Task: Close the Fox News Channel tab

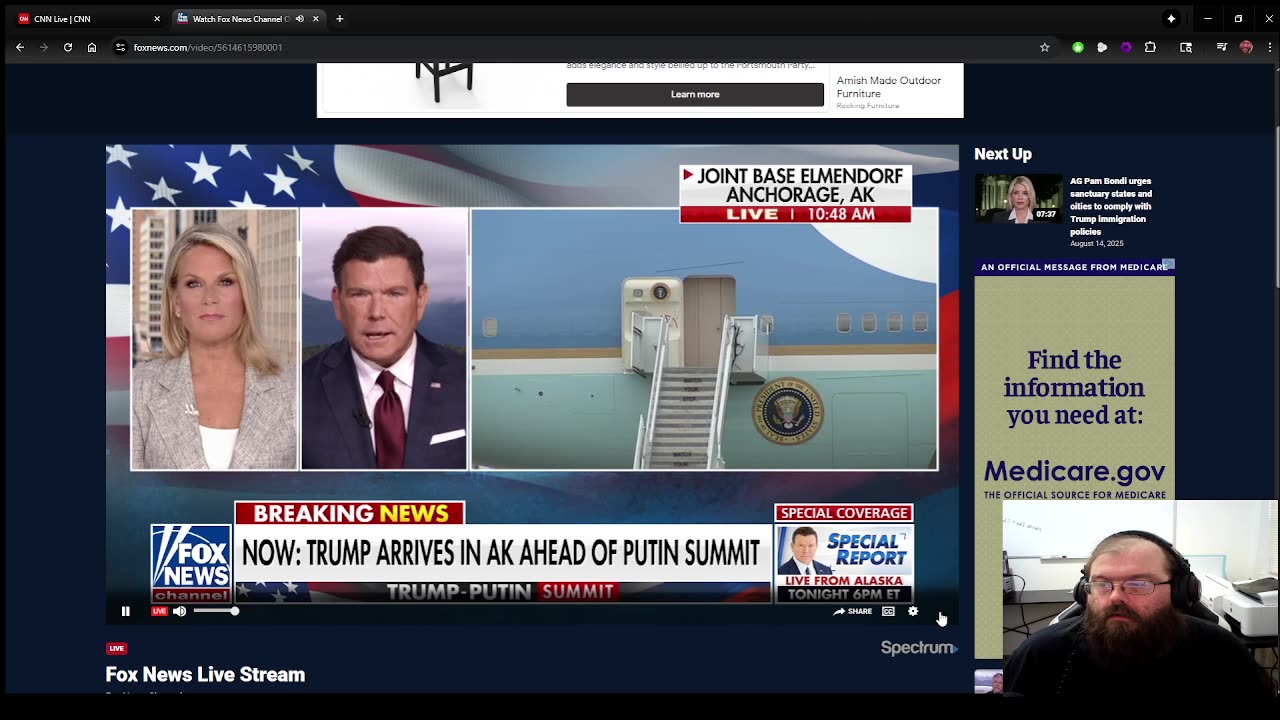Action: coord(316,19)
